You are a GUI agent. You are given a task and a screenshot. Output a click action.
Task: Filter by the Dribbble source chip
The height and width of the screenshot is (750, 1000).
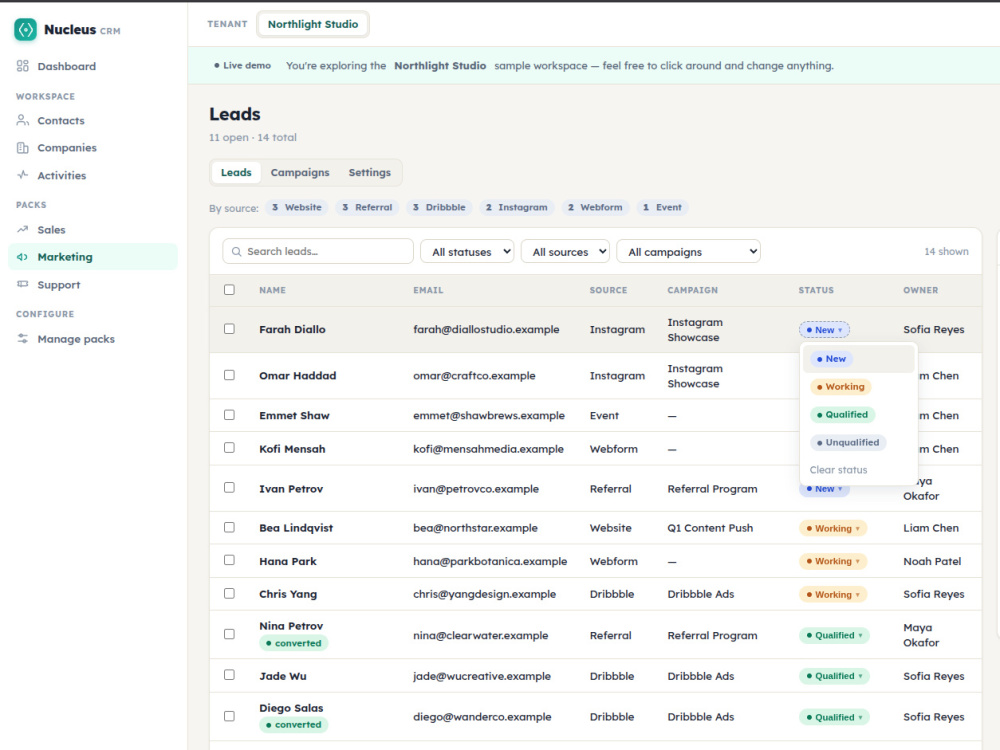point(439,207)
